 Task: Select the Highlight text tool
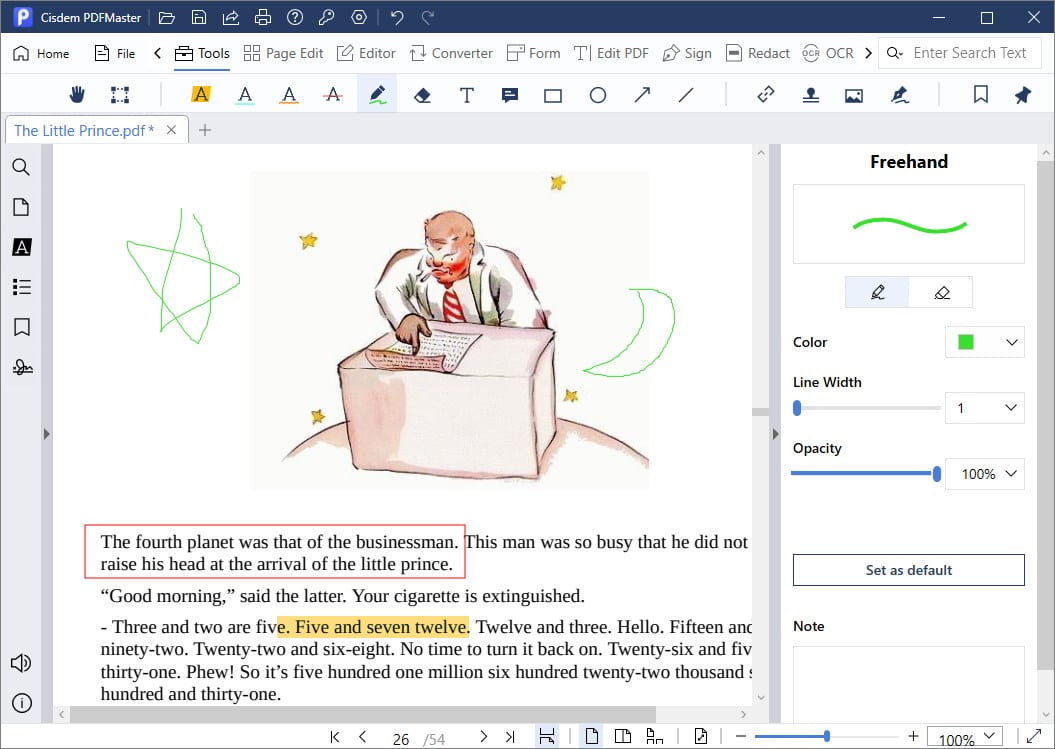pos(200,95)
